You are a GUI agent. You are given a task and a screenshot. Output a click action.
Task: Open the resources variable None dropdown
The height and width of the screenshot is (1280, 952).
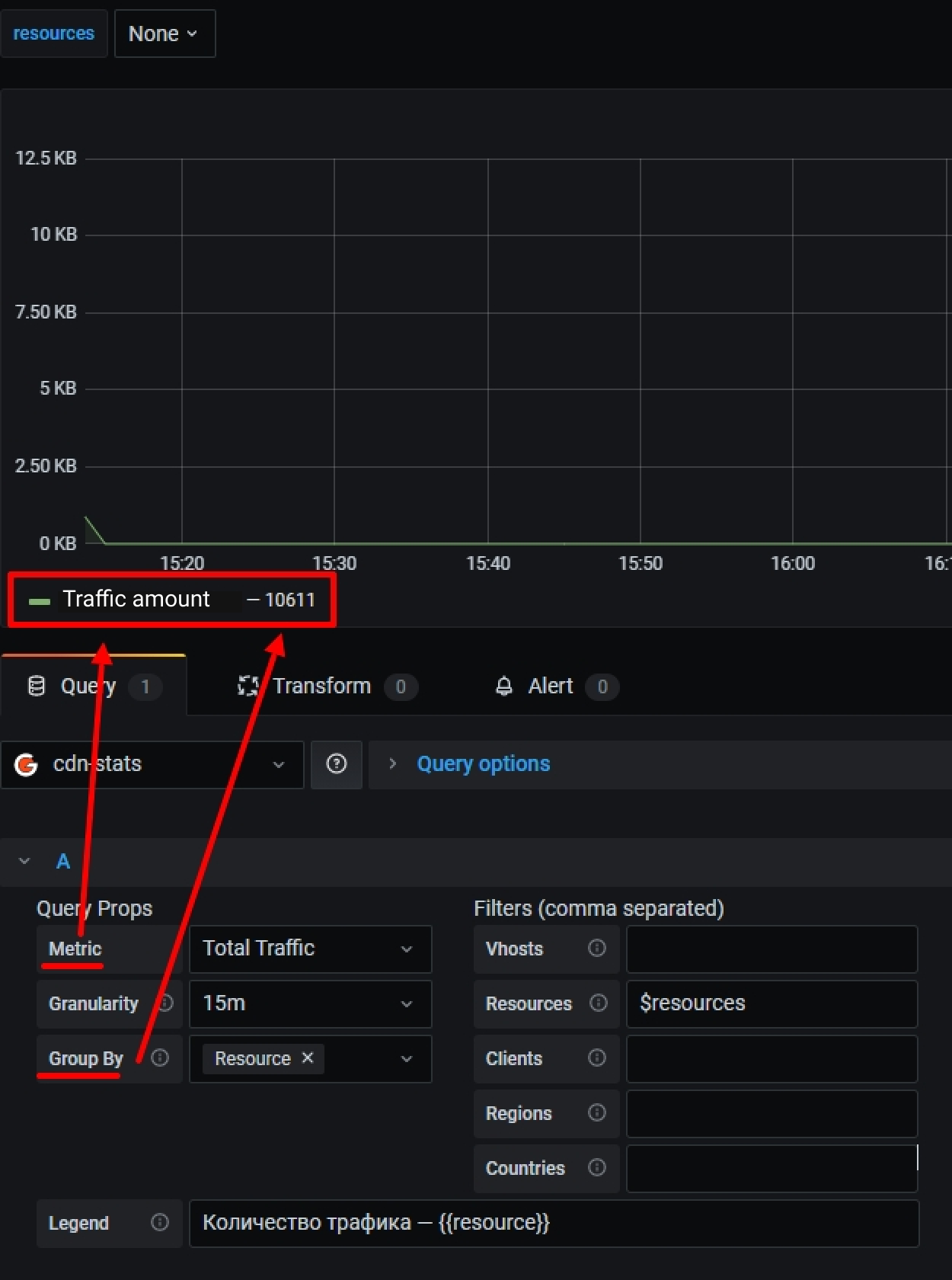[165, 34]
